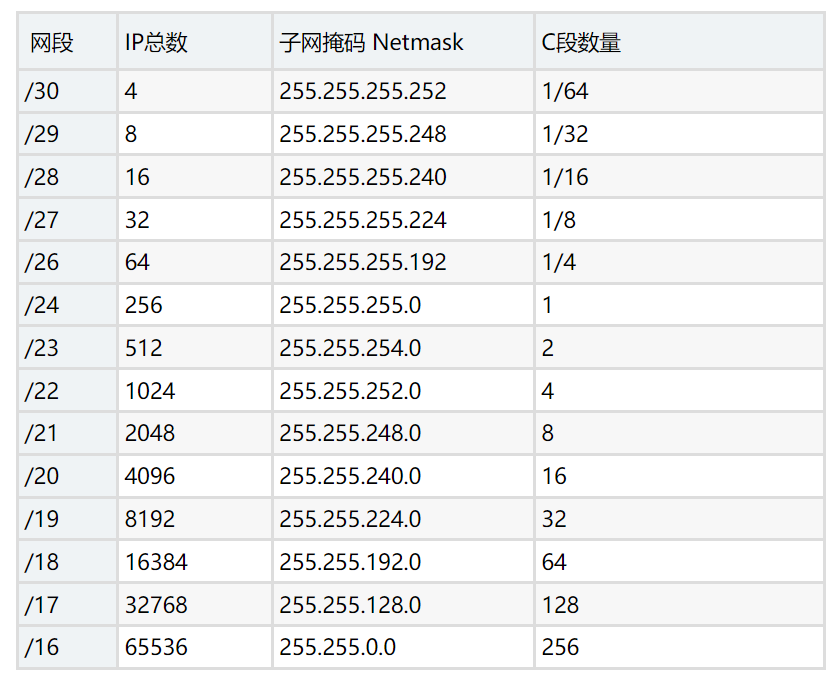Select the /21 segment cell
This screenshot has width=839, height=682.
(67, 433)
